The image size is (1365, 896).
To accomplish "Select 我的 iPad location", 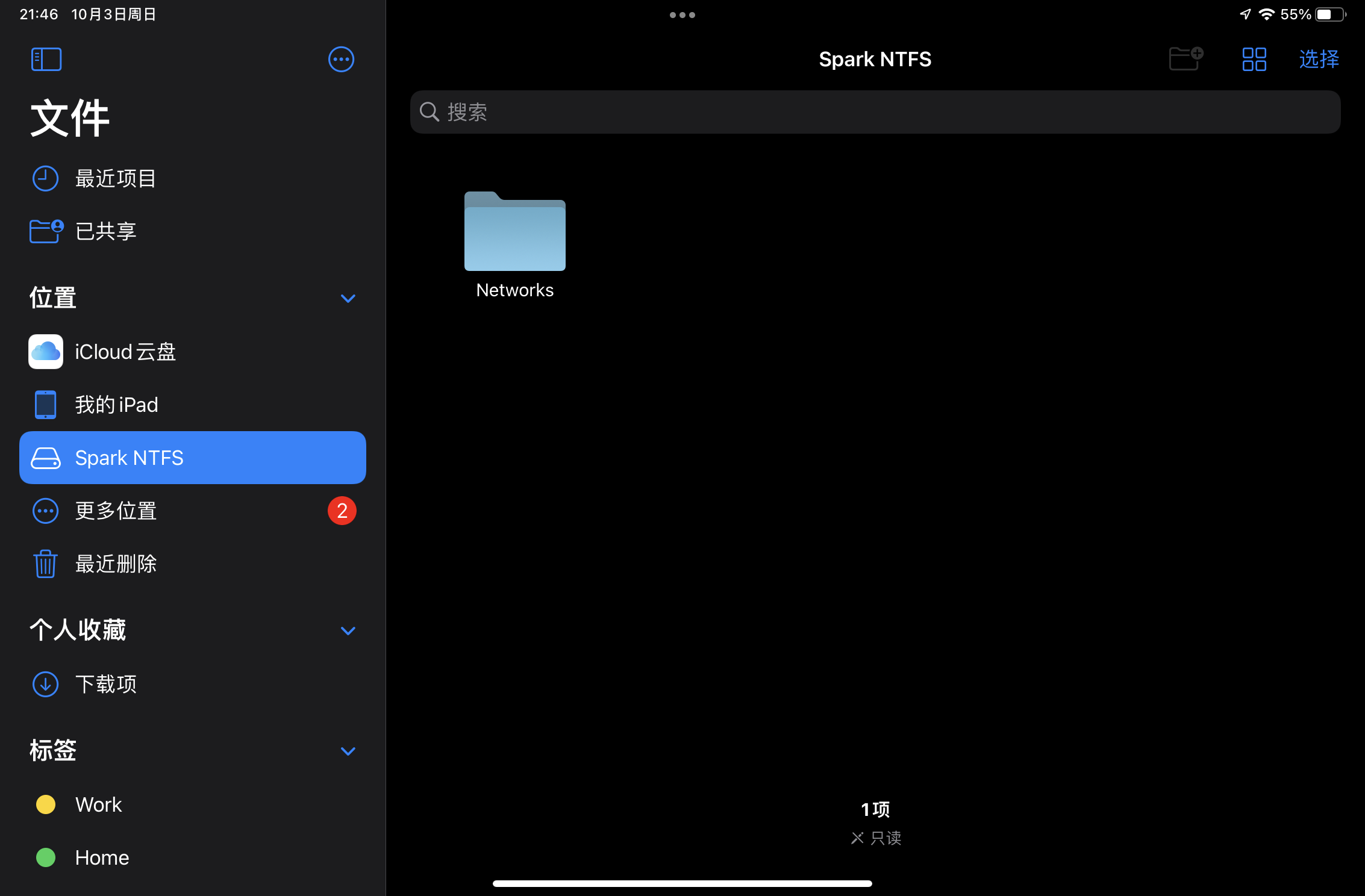I will coord(116,405).
